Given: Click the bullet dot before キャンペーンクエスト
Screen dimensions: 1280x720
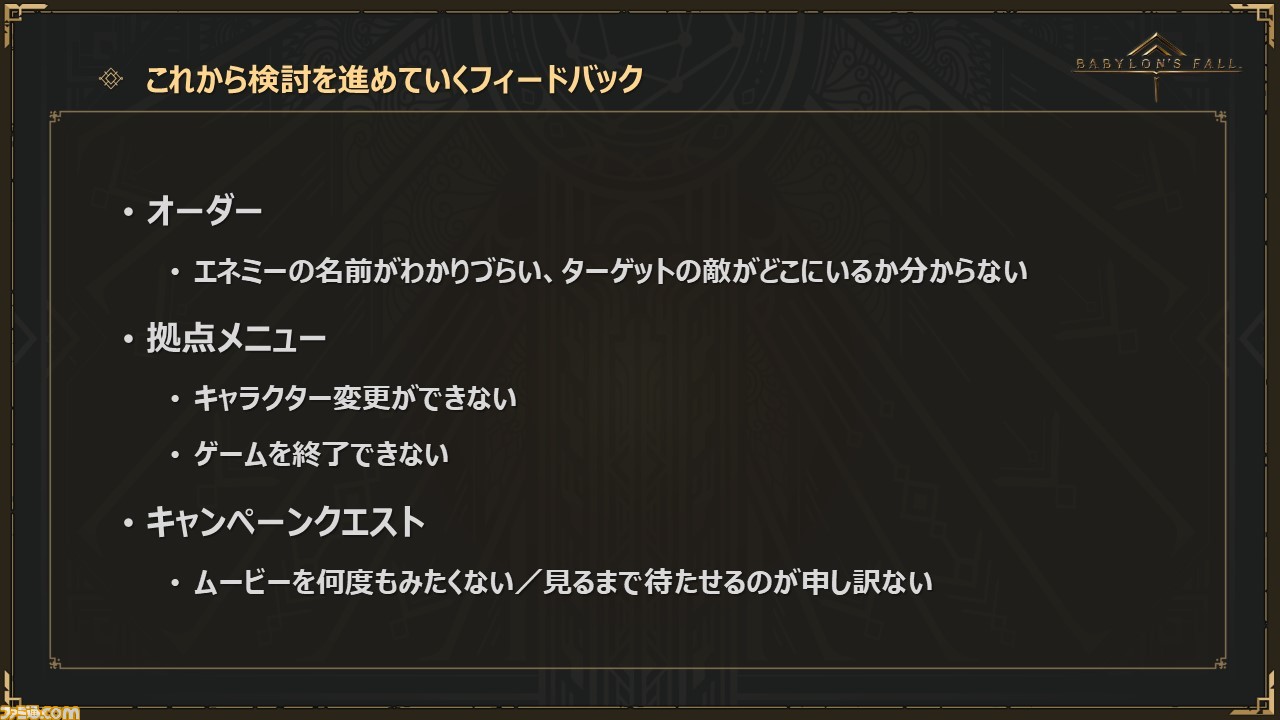Looking at the screenshot, I should point(127,523).
